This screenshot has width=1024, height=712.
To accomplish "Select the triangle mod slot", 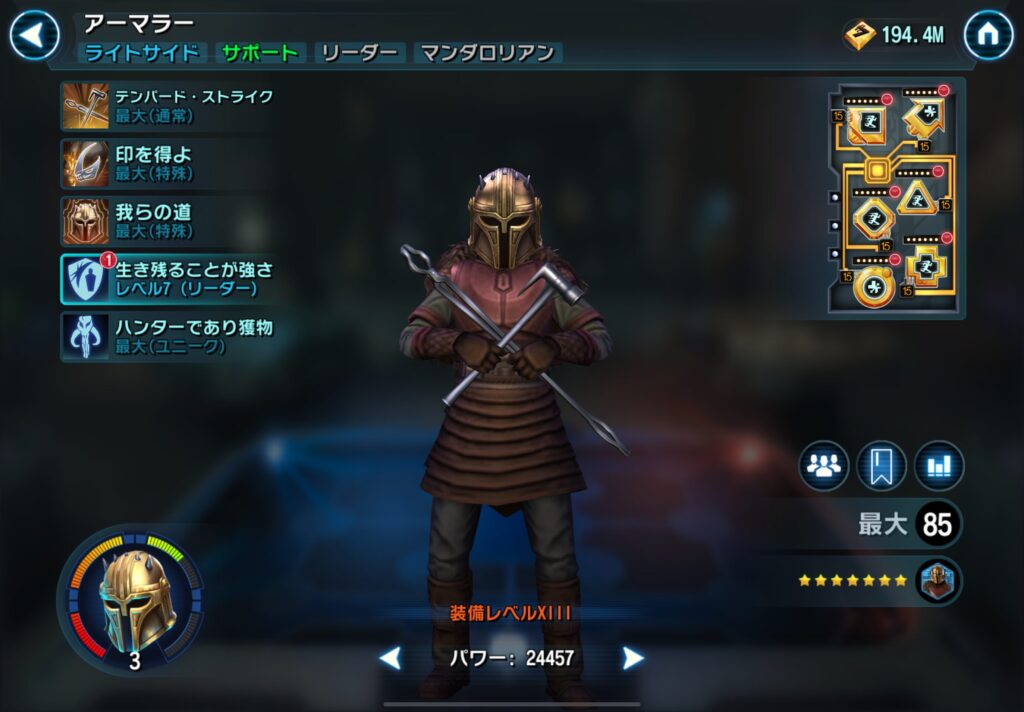I will 918,198.
